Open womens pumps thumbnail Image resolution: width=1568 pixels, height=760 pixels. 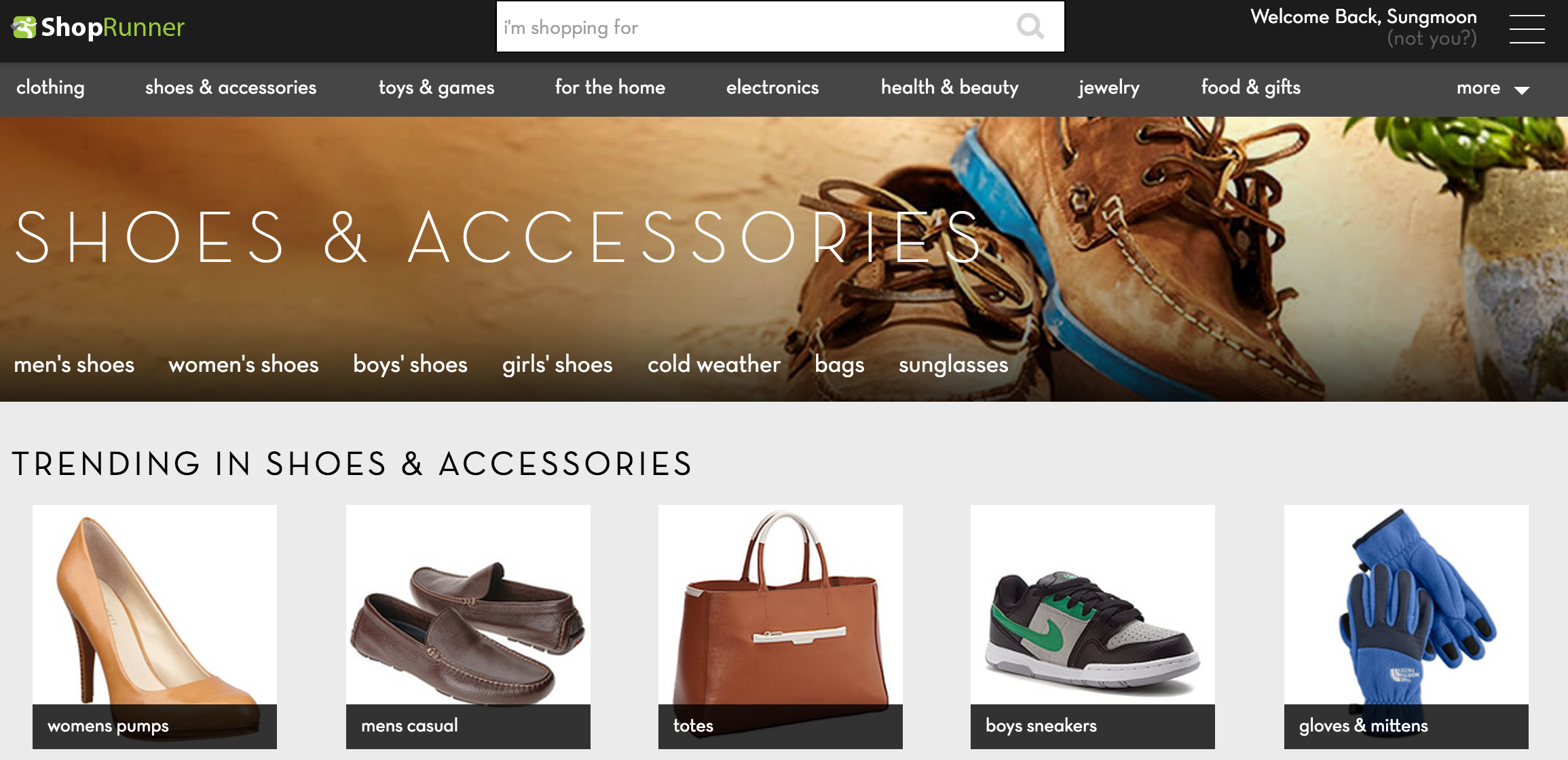[x=155, y=626]
